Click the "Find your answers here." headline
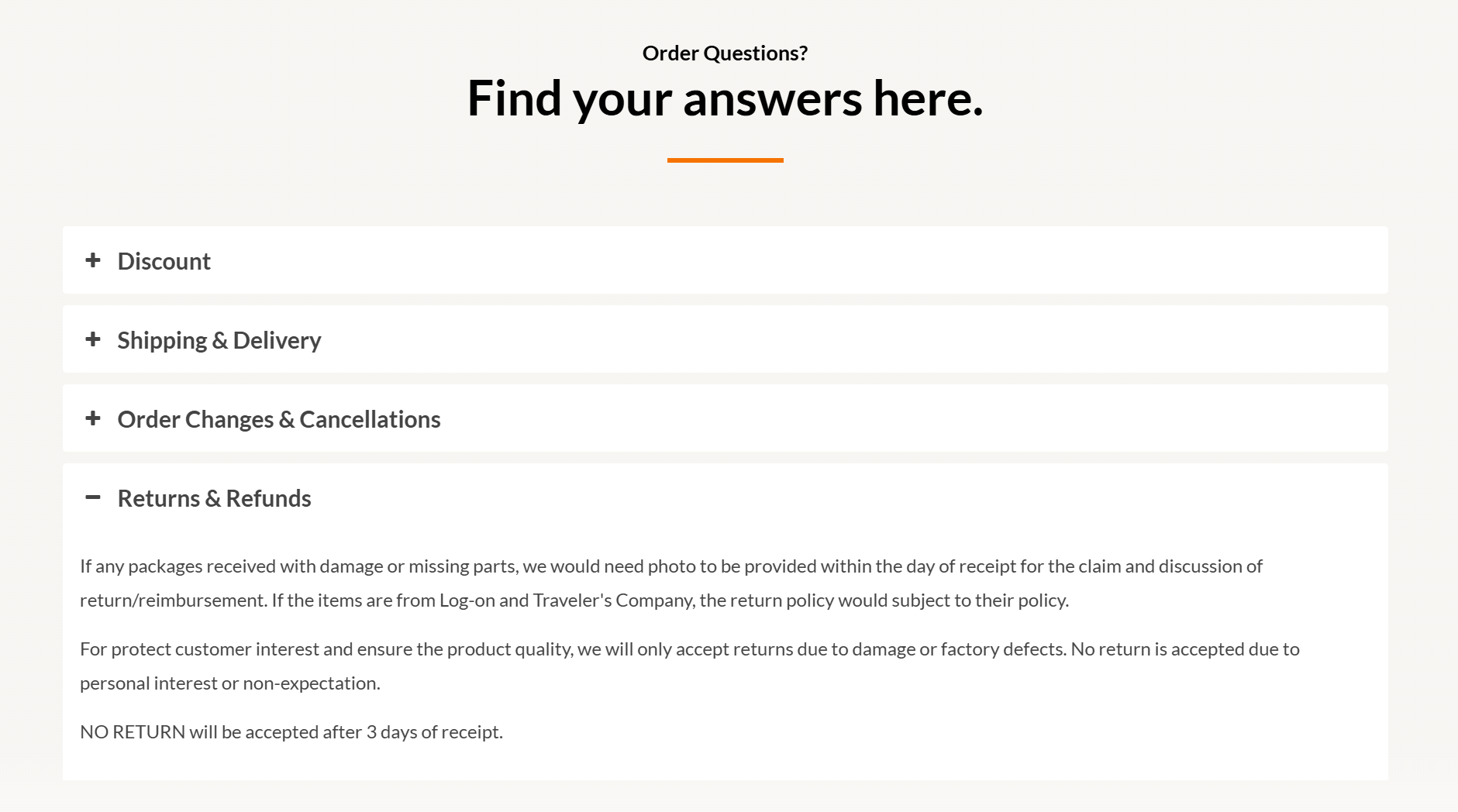The height and width of the screenshot is (812, 1458). tap(725, 98)
